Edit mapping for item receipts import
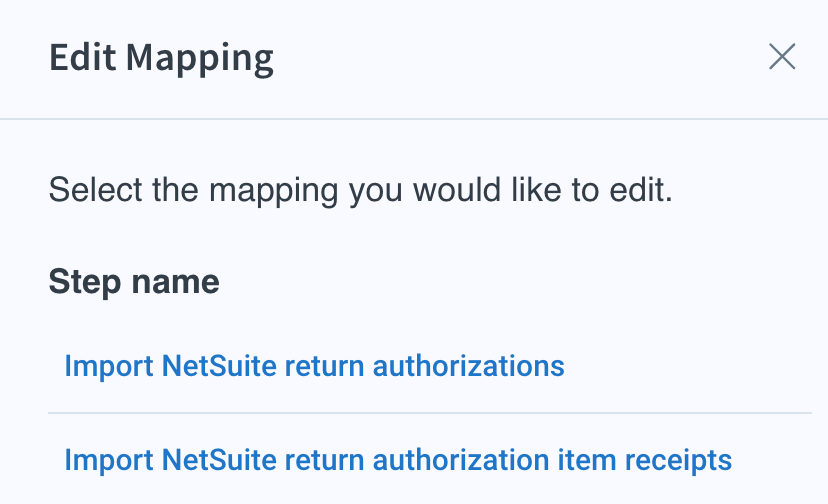 (x=398, y=460)
